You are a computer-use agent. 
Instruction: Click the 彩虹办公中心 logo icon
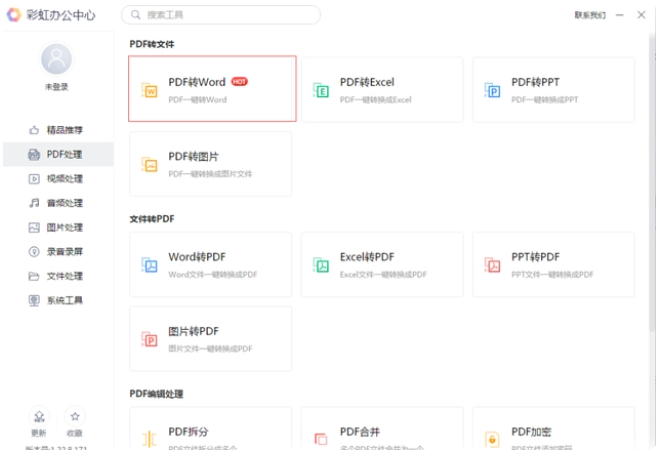(x=14, y=15)
